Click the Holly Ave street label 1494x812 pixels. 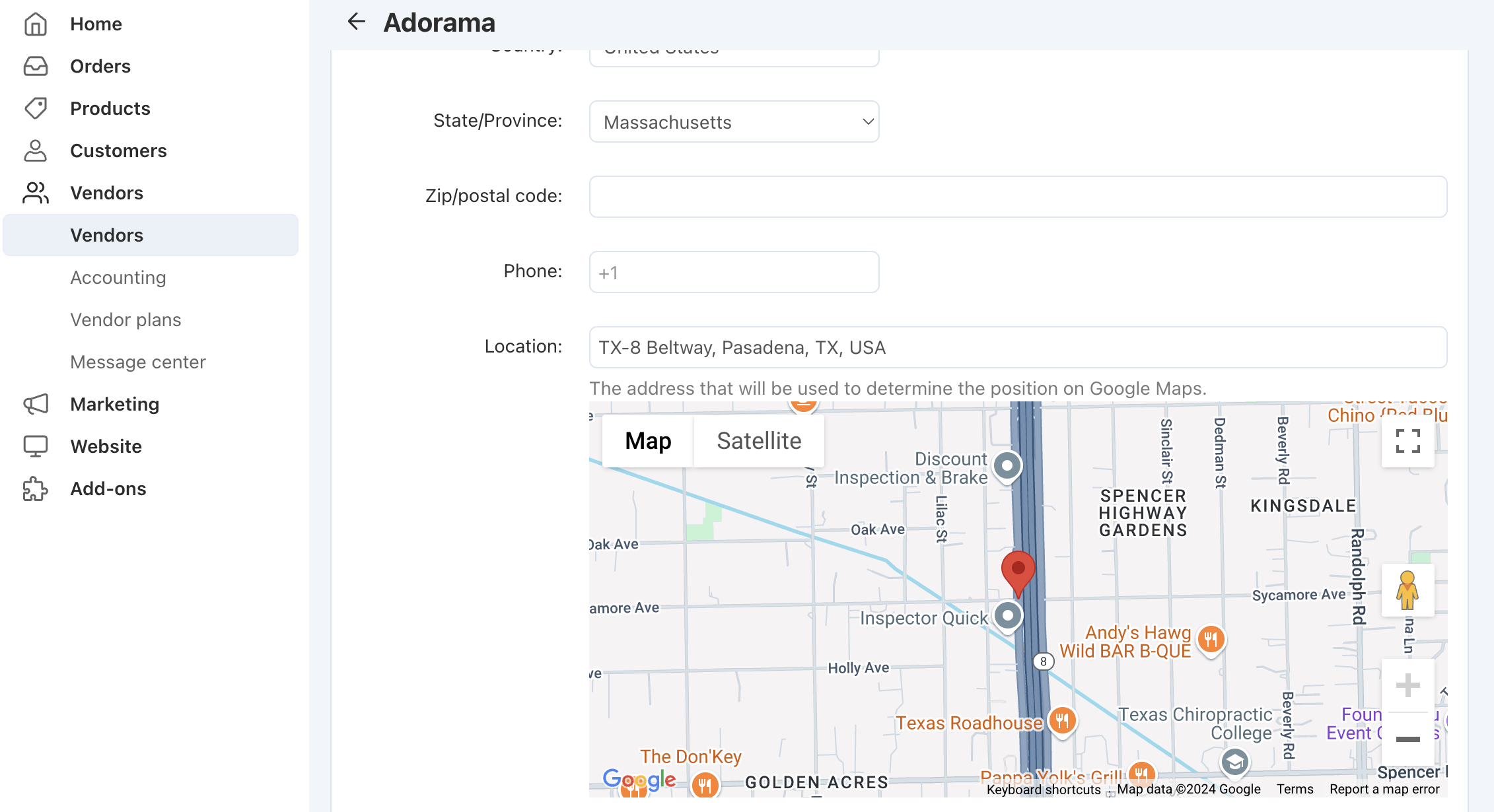(x=859, y=668)
